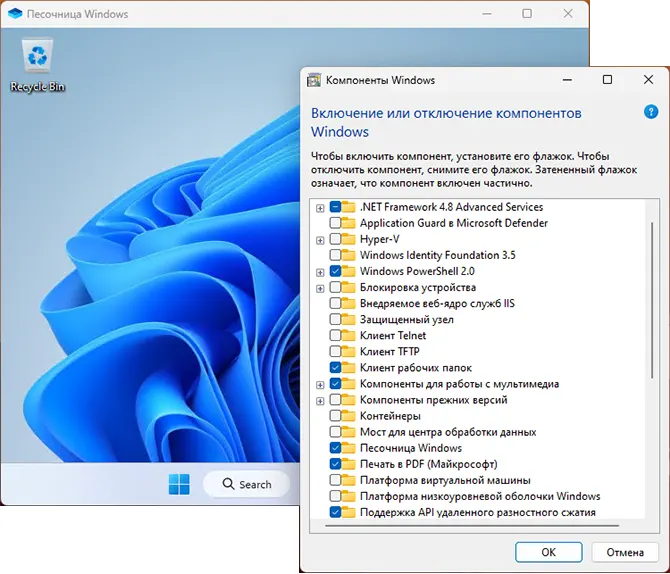Expand the Компоненты прежних версий node
The width and height of the screenshot is (670, 574).
[x=320, y=401]
